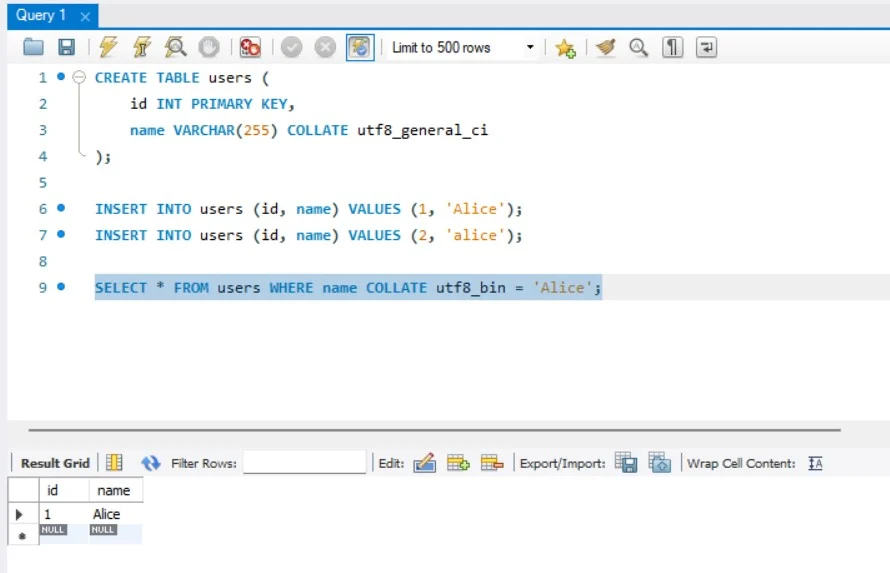Screen dimensions: 890x573
Task: Toggle word wrap icon in editor toolbar
Action: coord(707,47)
